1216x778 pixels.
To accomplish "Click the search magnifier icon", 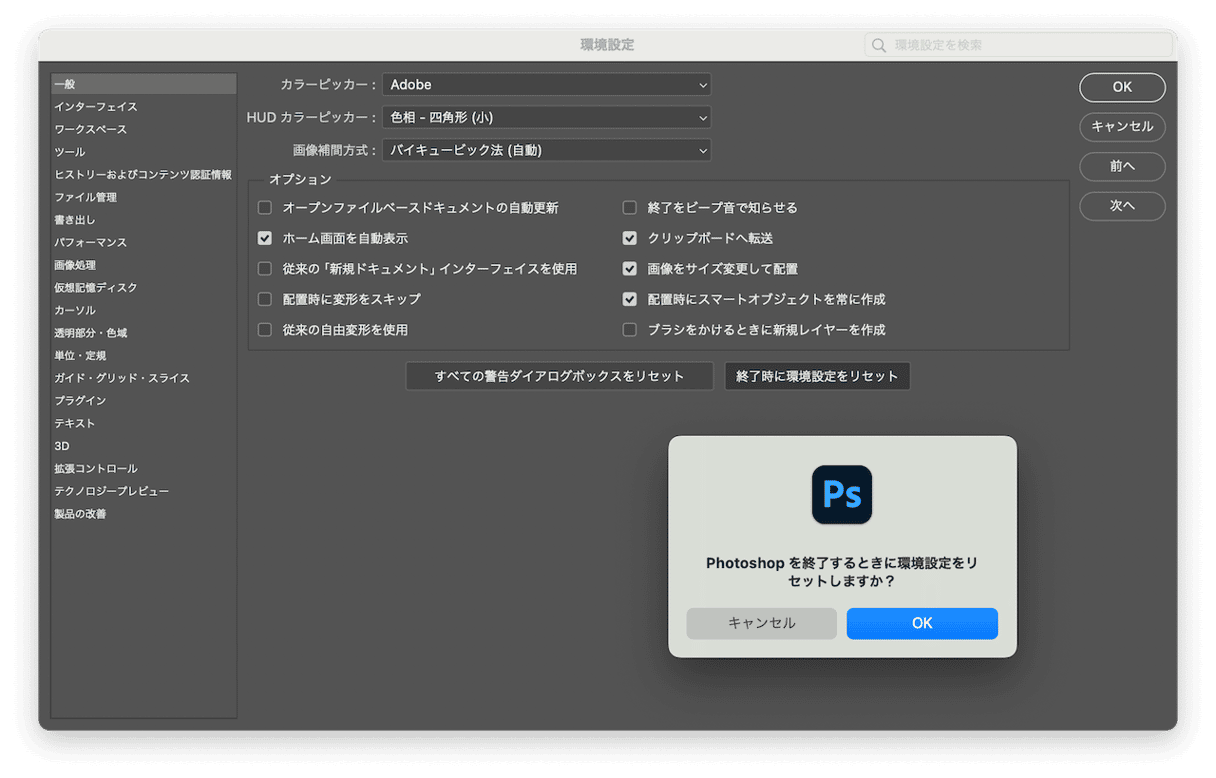I will point(879,45).
